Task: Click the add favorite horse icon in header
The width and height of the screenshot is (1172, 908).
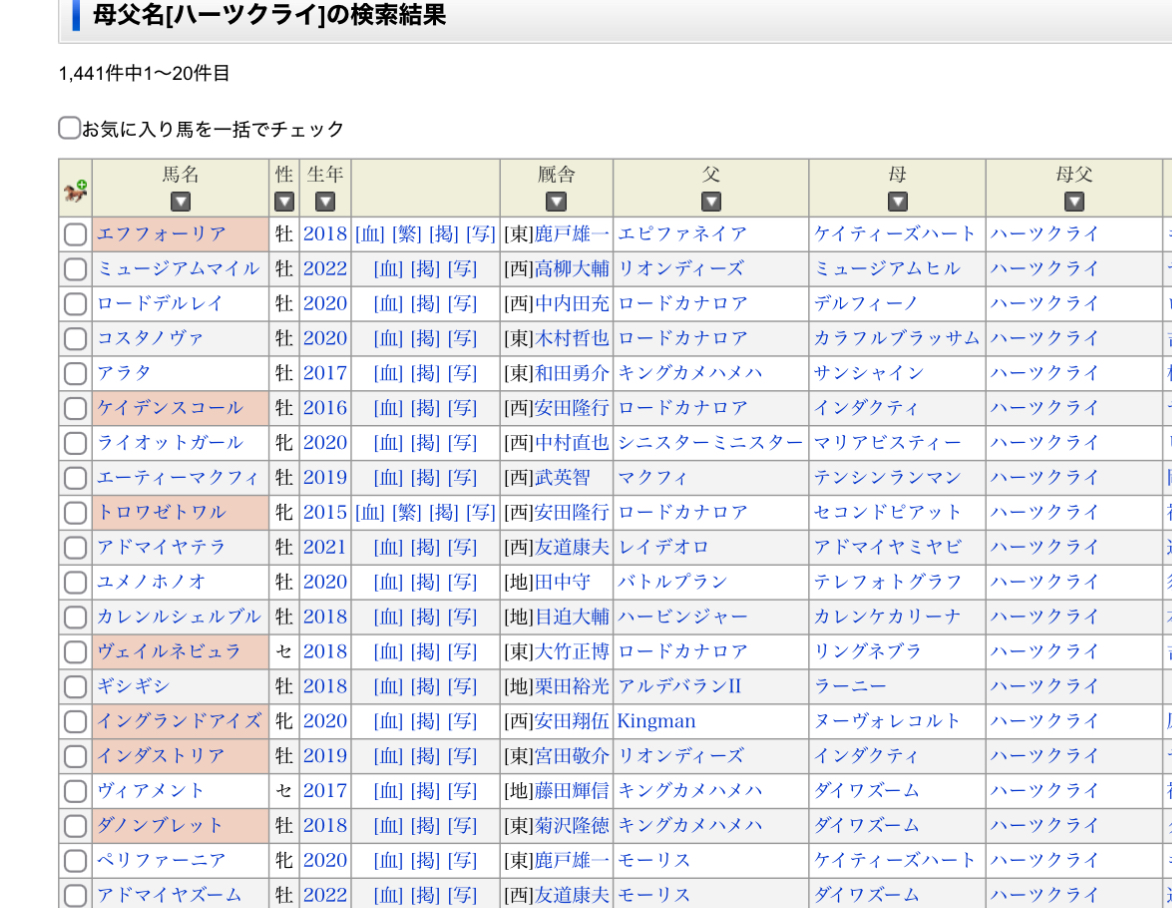Action: click(75, 189)
